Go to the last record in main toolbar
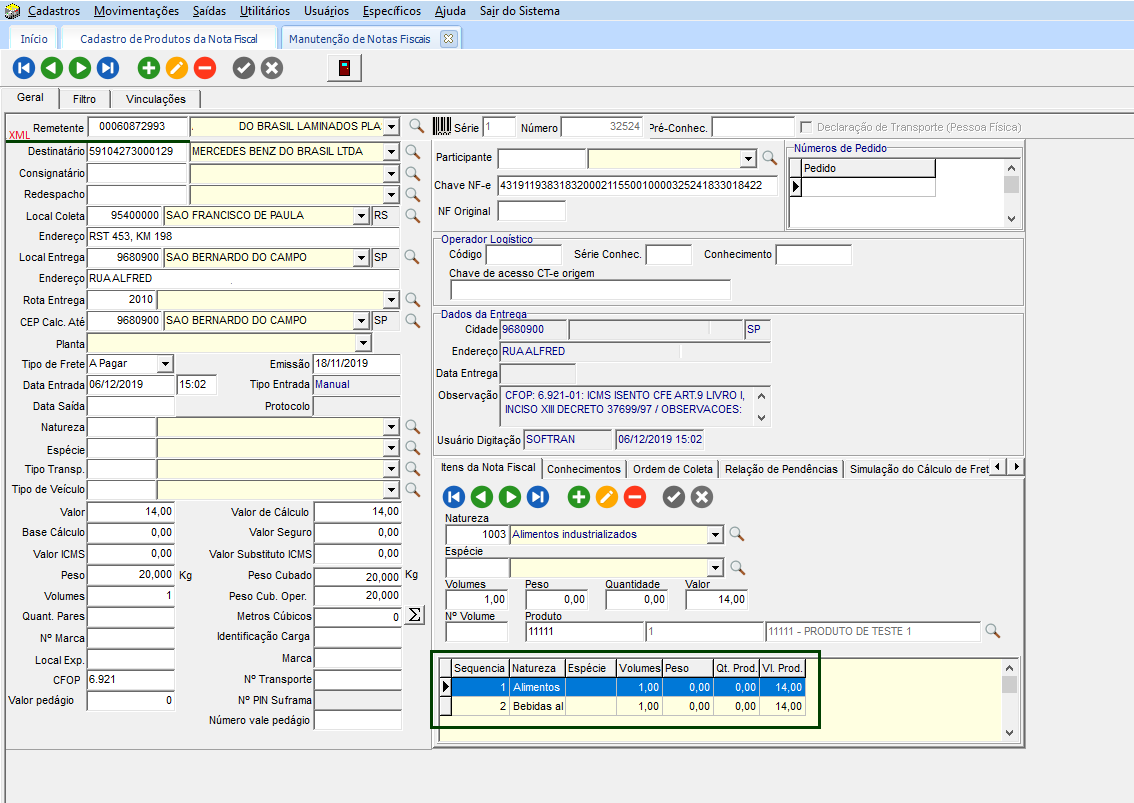1134x803 pixels. (108, 68)
